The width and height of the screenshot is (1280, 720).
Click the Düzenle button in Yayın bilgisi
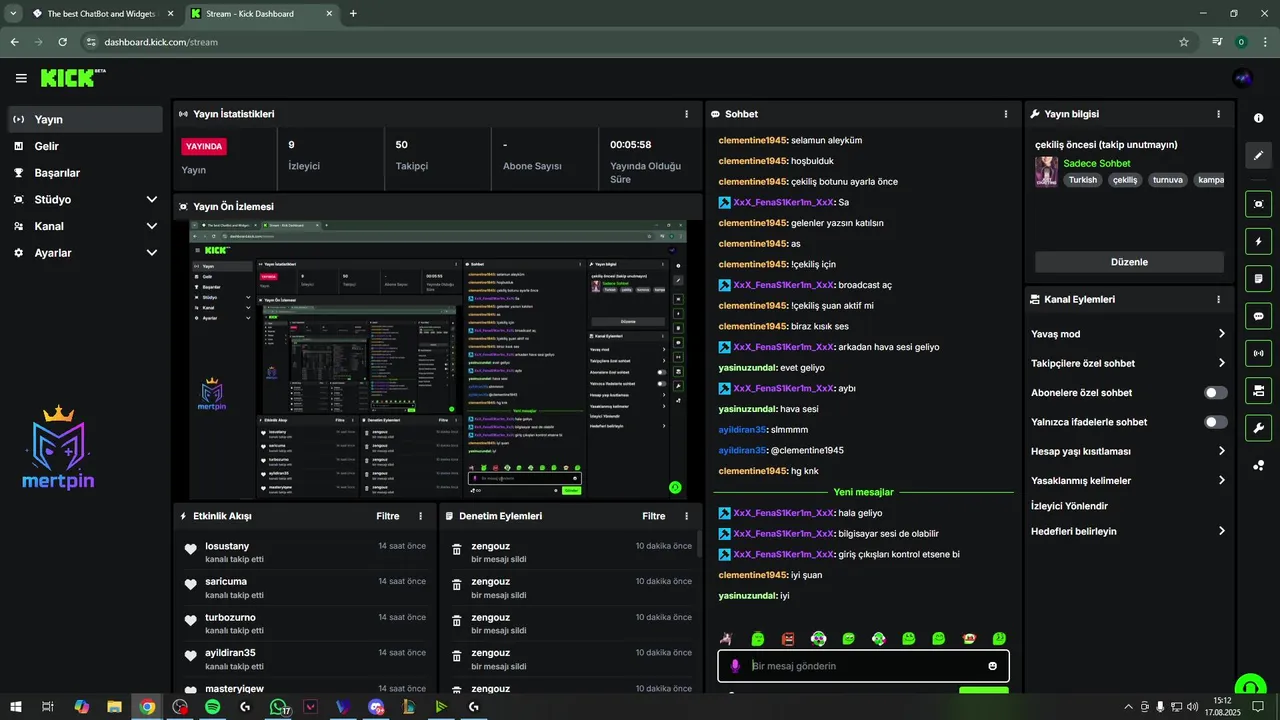1129,262
